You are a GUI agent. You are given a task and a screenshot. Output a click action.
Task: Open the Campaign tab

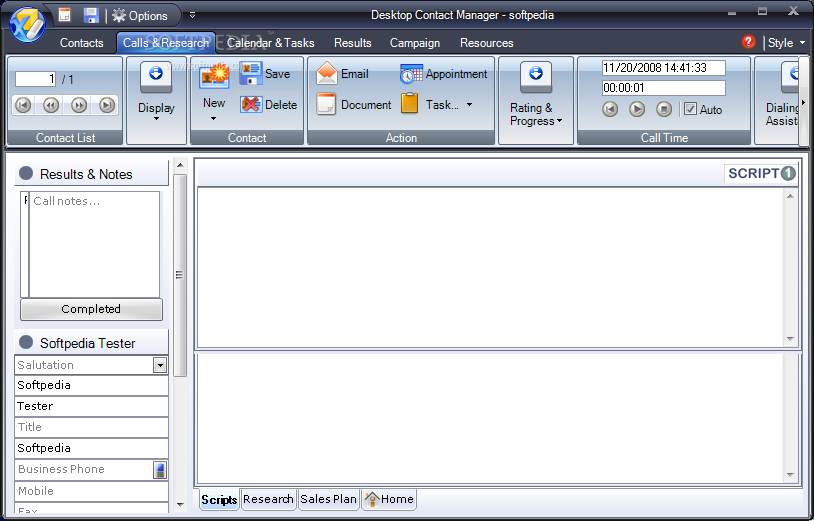tap(415, 43)
